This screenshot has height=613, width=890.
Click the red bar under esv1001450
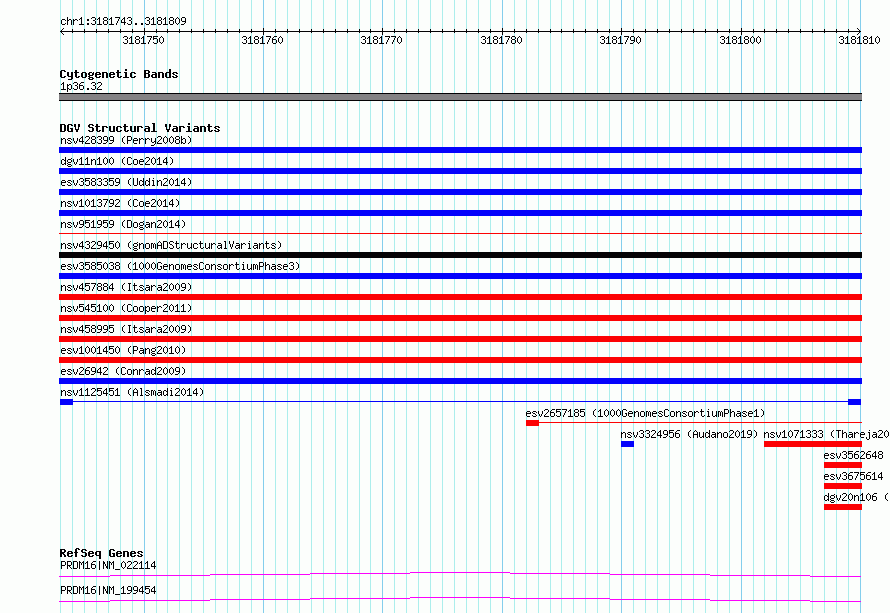460,360
